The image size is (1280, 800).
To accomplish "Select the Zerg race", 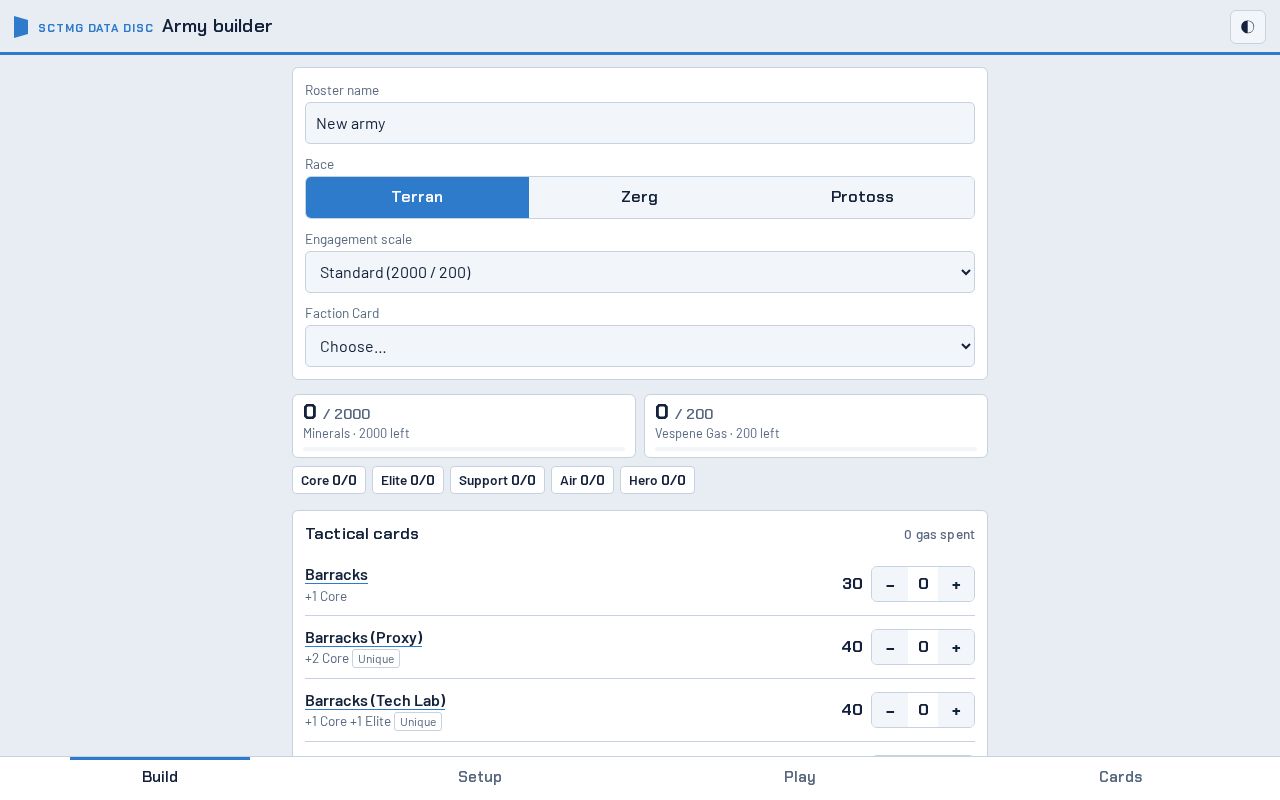I will point(640,197).
